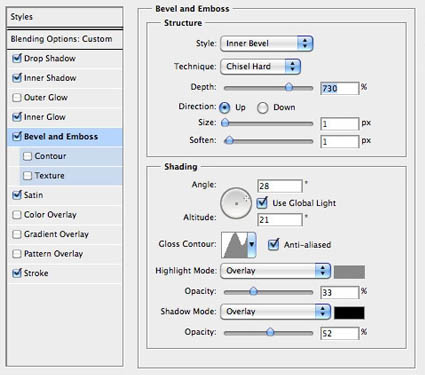Click the Soften slider handle
This screenshot has height=375, width=425.
[x=229, y=141]
